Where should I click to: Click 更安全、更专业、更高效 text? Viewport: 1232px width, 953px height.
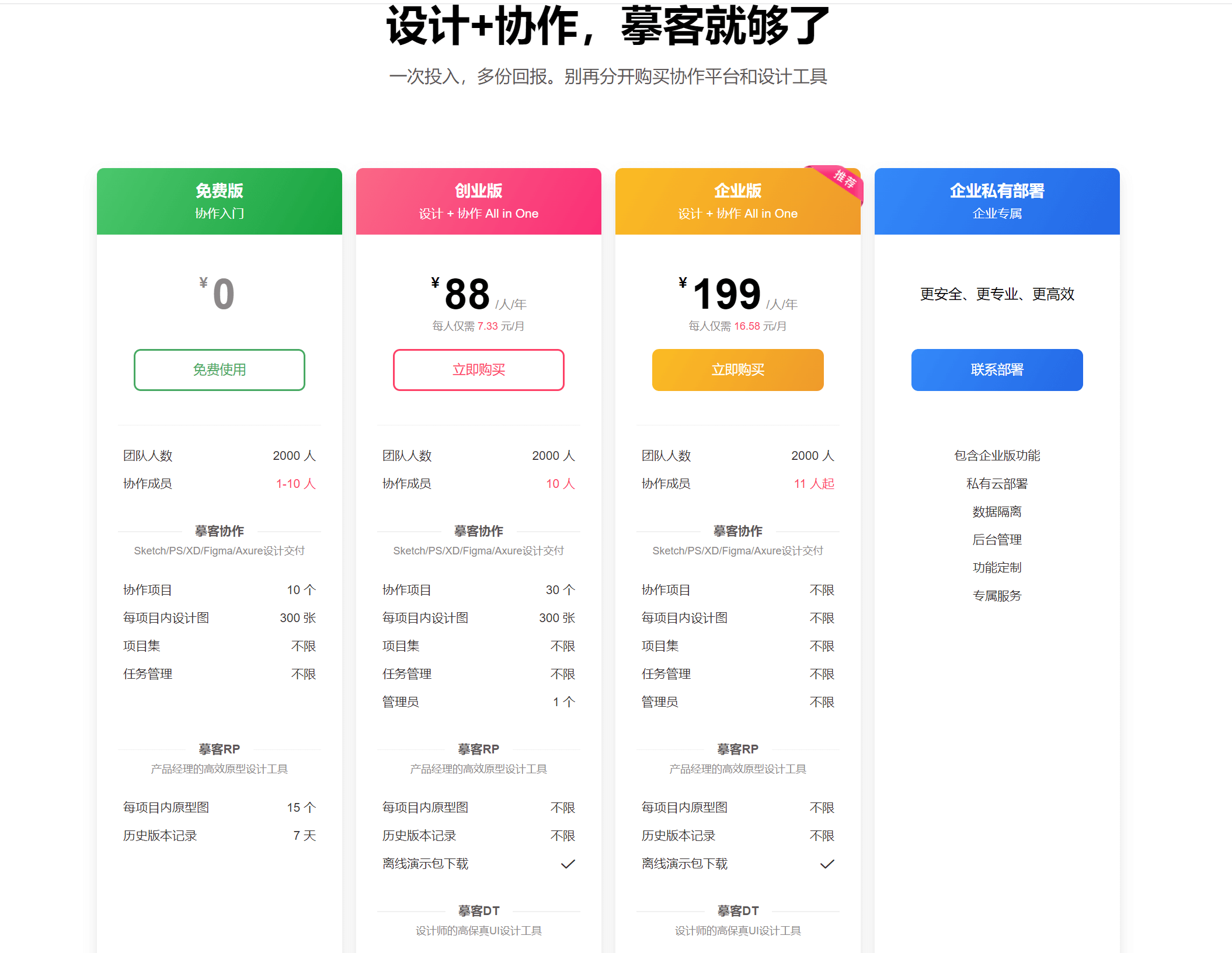[997, 294]
